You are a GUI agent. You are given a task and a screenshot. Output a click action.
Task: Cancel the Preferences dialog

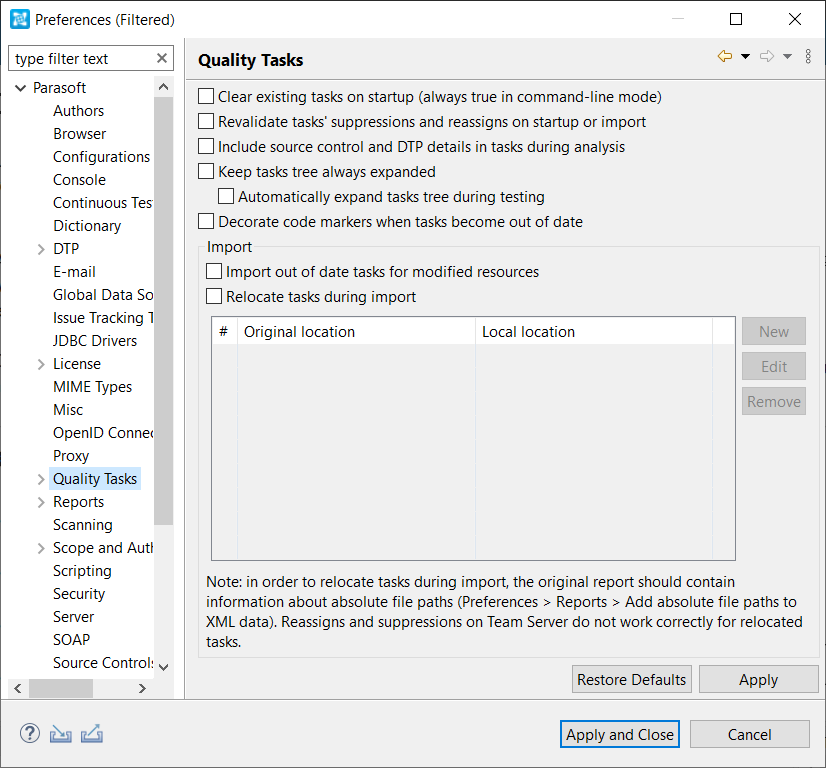pyautogui.click(x=750, y=734)
